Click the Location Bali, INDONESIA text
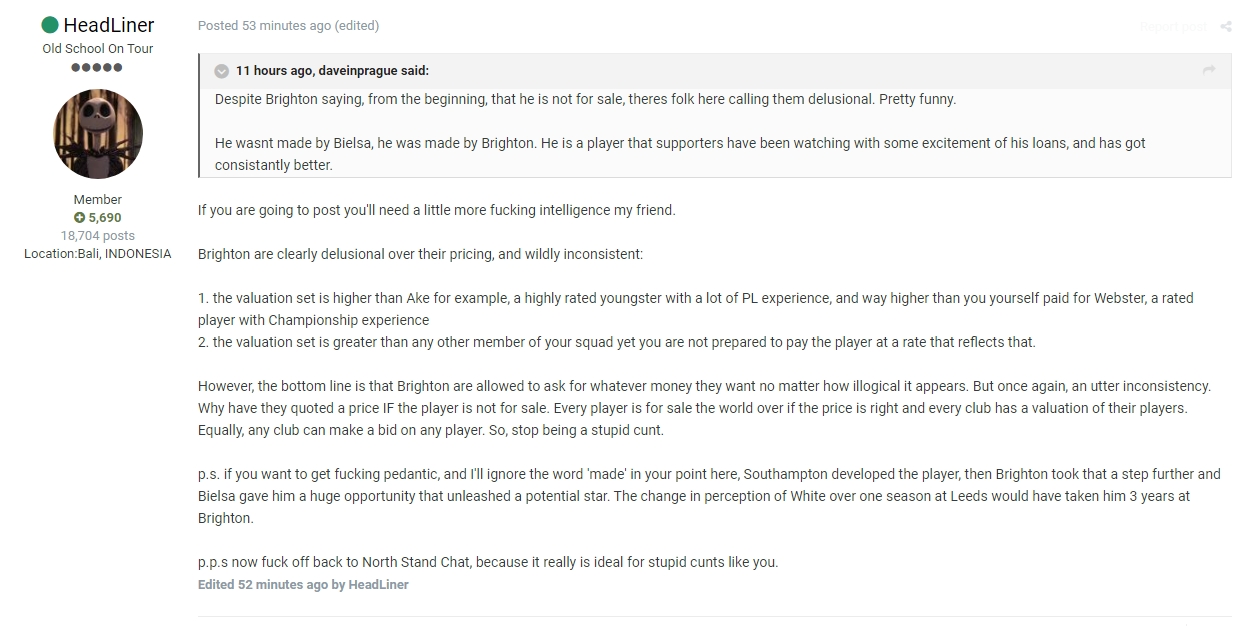 [98, 254]
